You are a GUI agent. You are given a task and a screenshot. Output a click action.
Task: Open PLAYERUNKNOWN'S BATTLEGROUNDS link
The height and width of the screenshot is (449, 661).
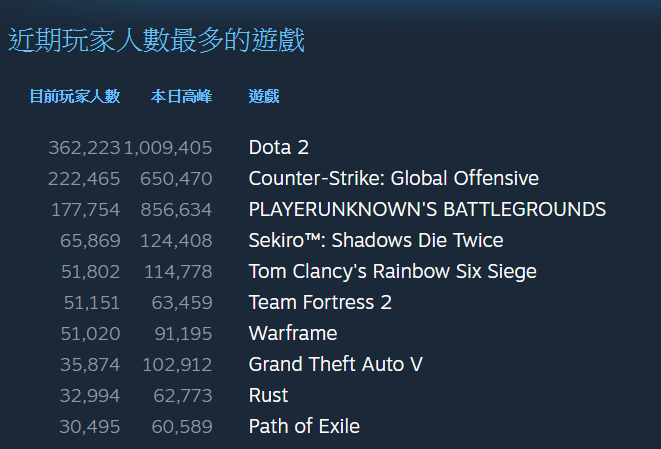tap(427, 210)
